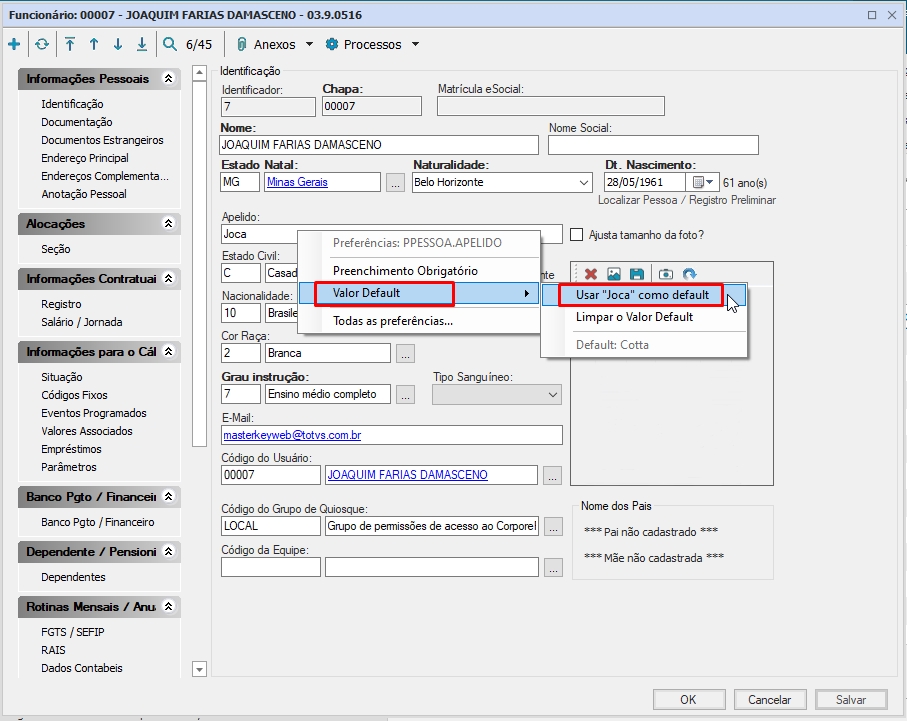This screenshot has width=907, height=721.
Task: Focus the Matrícula eSocial field
Action: [x=551, y=106]
